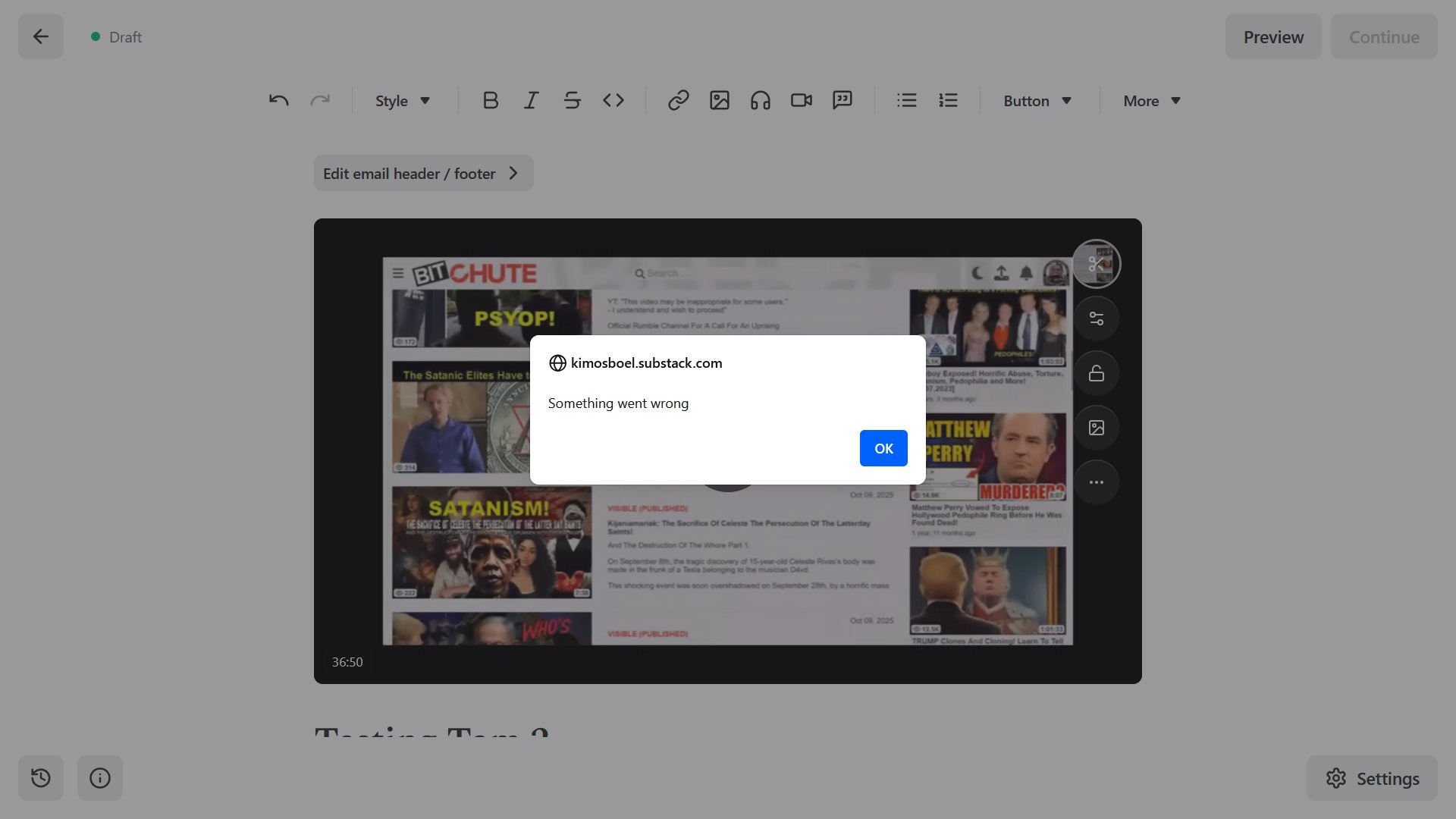The image size is (1456, 819).
Task: Click the undo arrow icon
Action: pyautogui.click(x=278, y=100)
